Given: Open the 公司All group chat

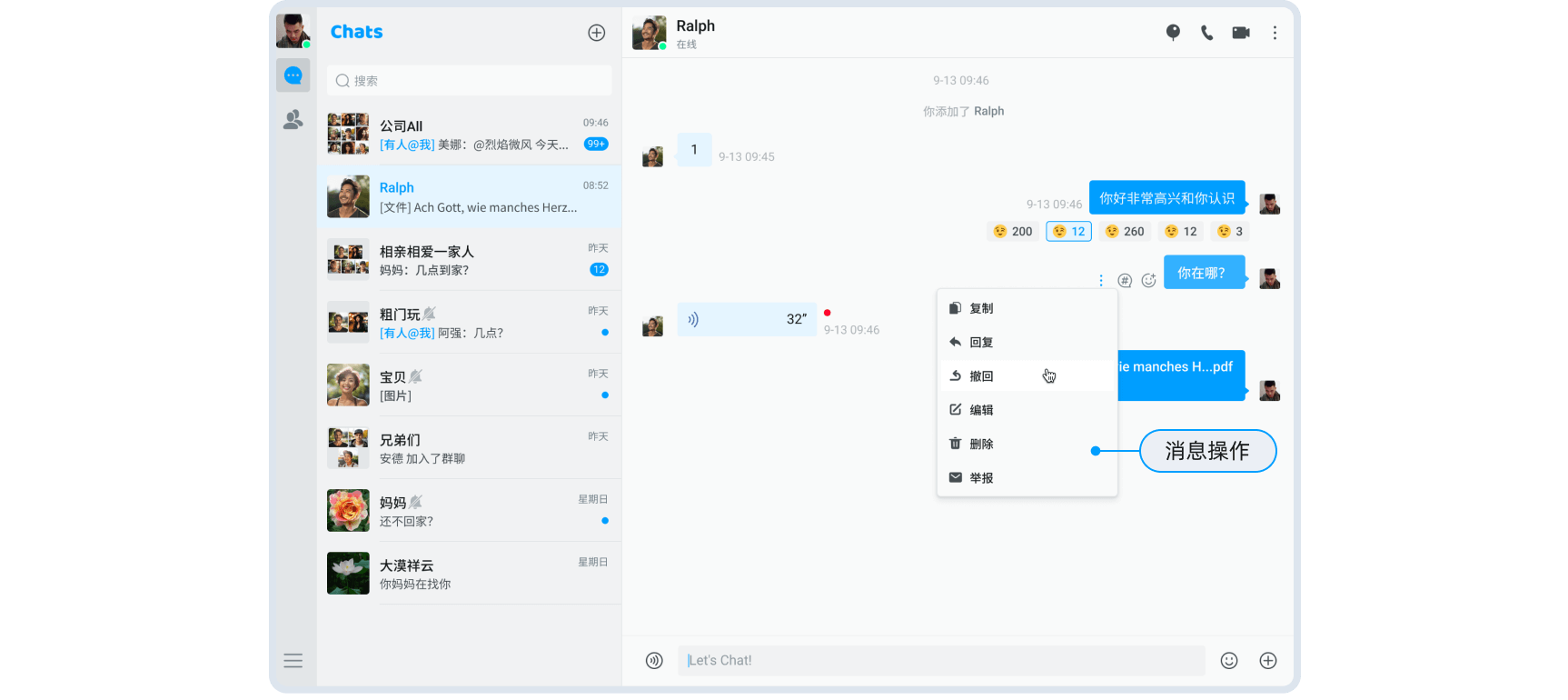Looking at the screenshot, I should pos(469,134).
